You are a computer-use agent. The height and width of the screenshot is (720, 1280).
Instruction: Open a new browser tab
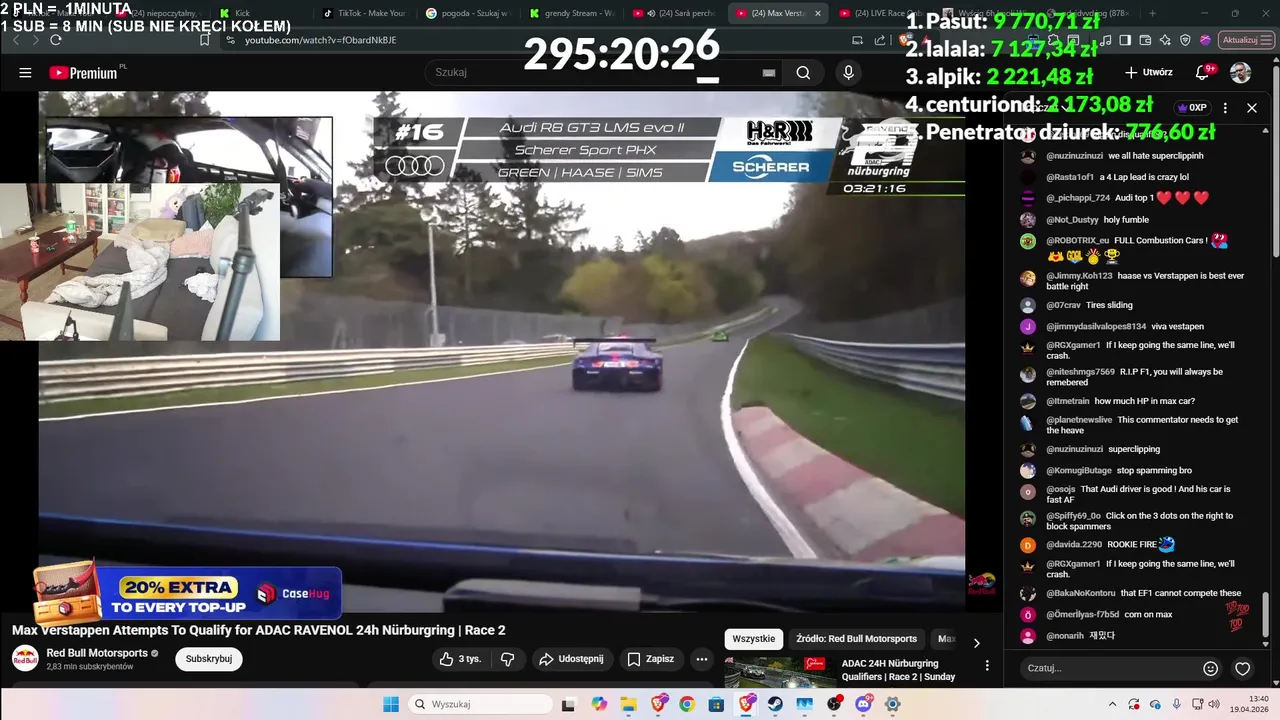pyautogui.click(x=1152, y=13)
